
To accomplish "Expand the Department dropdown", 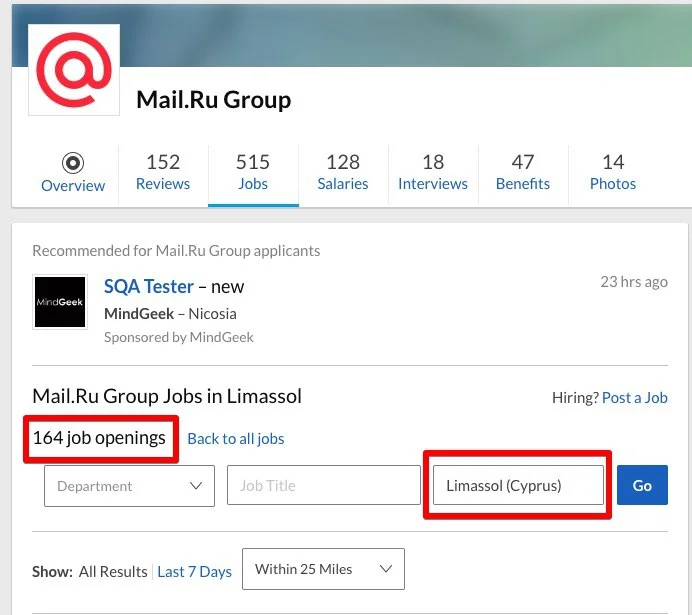I will (x=129, y=486).
